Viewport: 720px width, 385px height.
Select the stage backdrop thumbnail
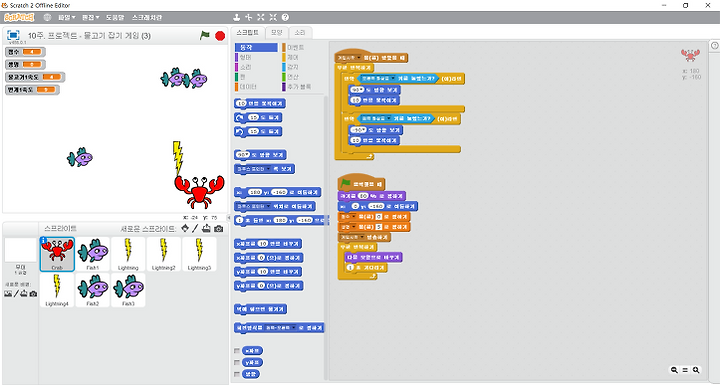point(20,250)
